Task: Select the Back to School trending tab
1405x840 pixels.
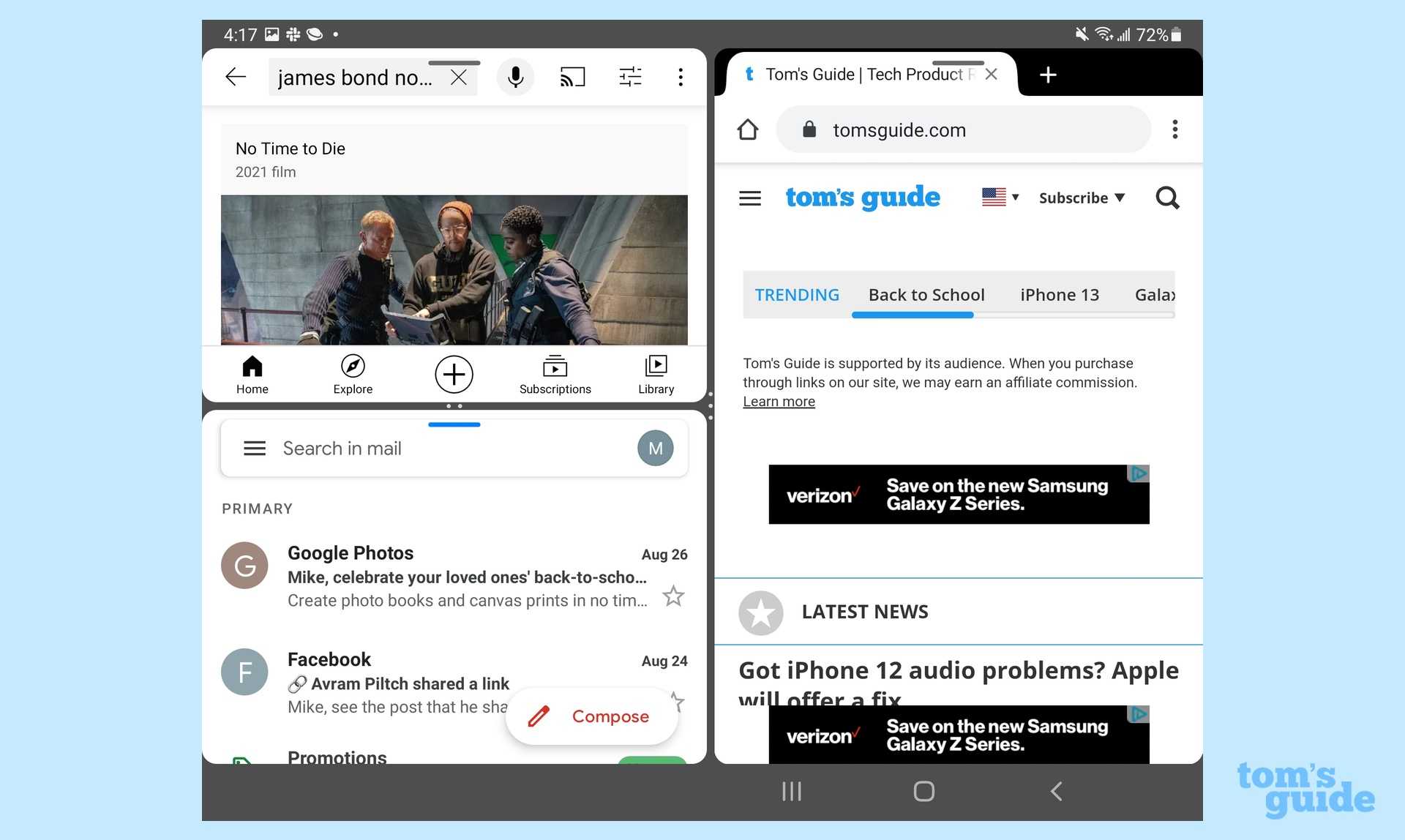Action: click(926, 295)
